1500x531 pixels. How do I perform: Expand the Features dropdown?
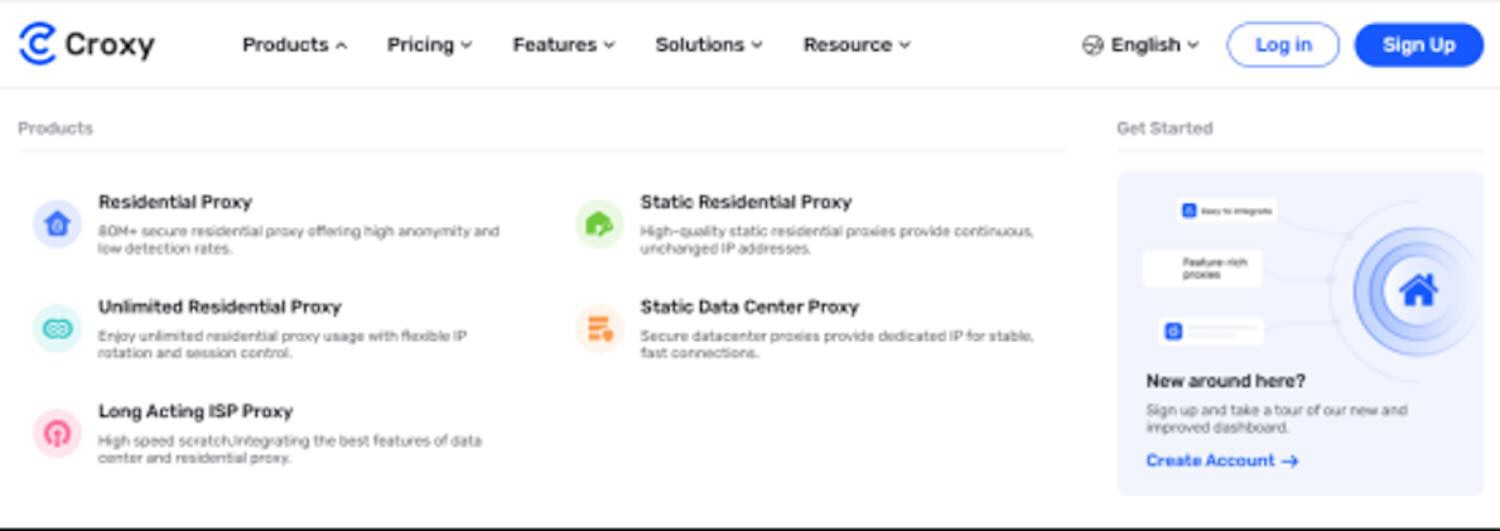point(564,45)
